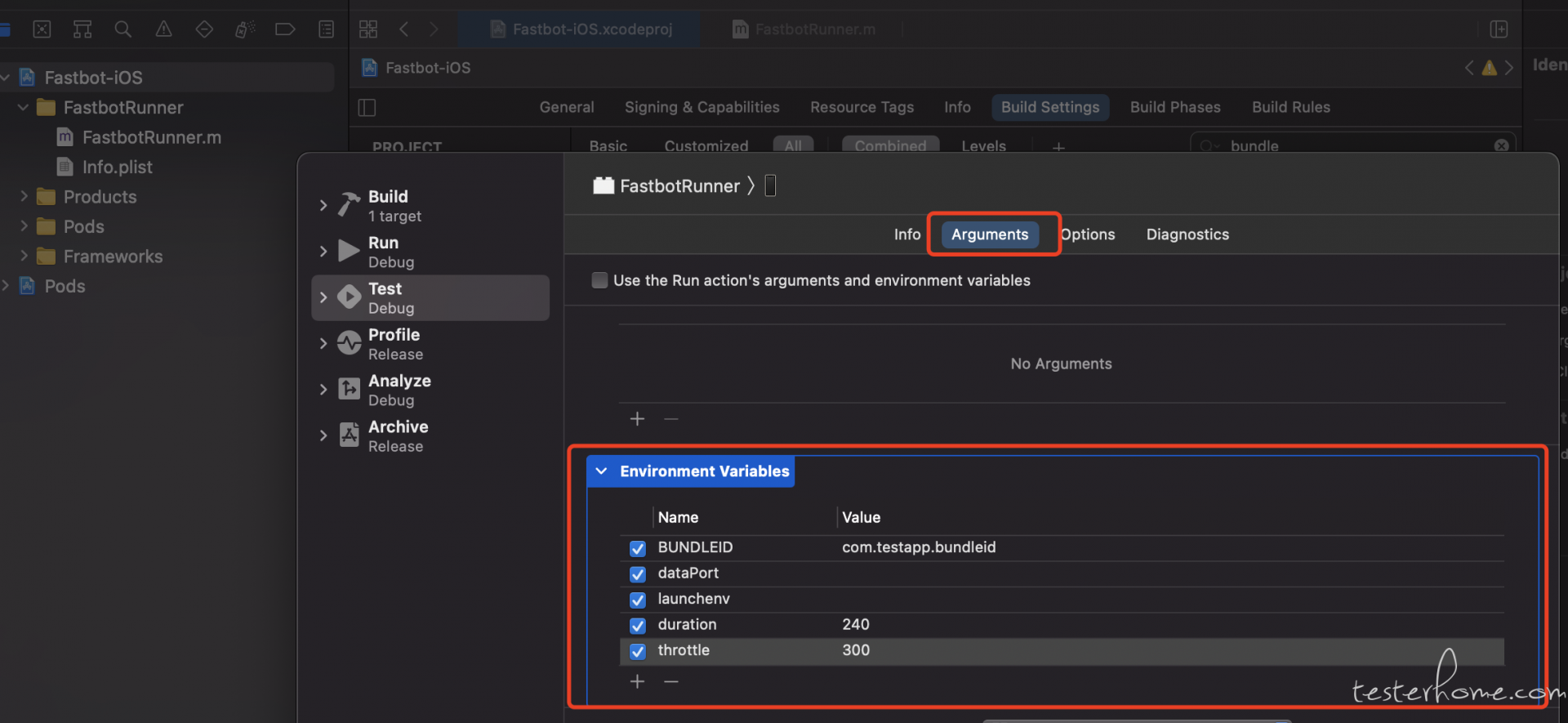Viewport: 1568px width, 723px height.
Task: Expand the Build scheme action
Action: [323, 205]
